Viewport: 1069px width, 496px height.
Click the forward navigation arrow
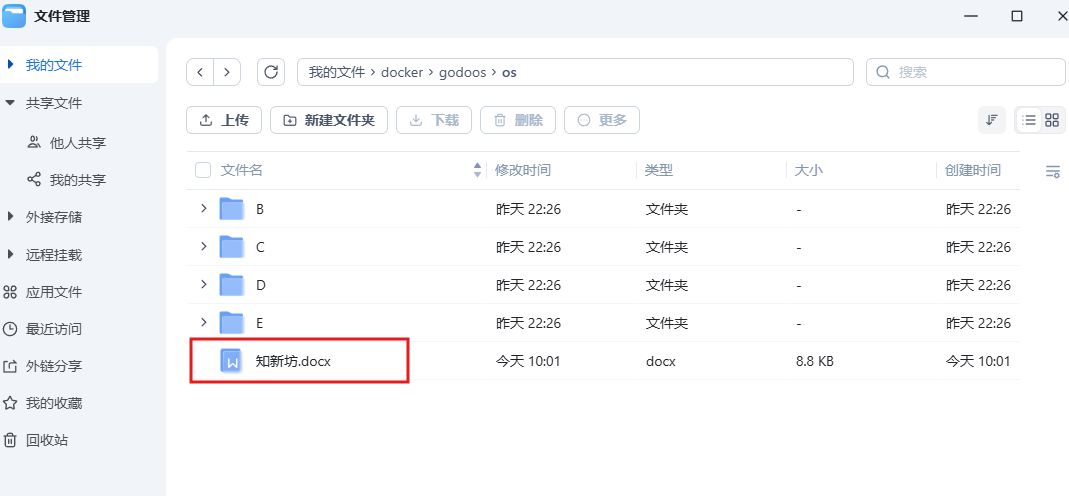227,72
